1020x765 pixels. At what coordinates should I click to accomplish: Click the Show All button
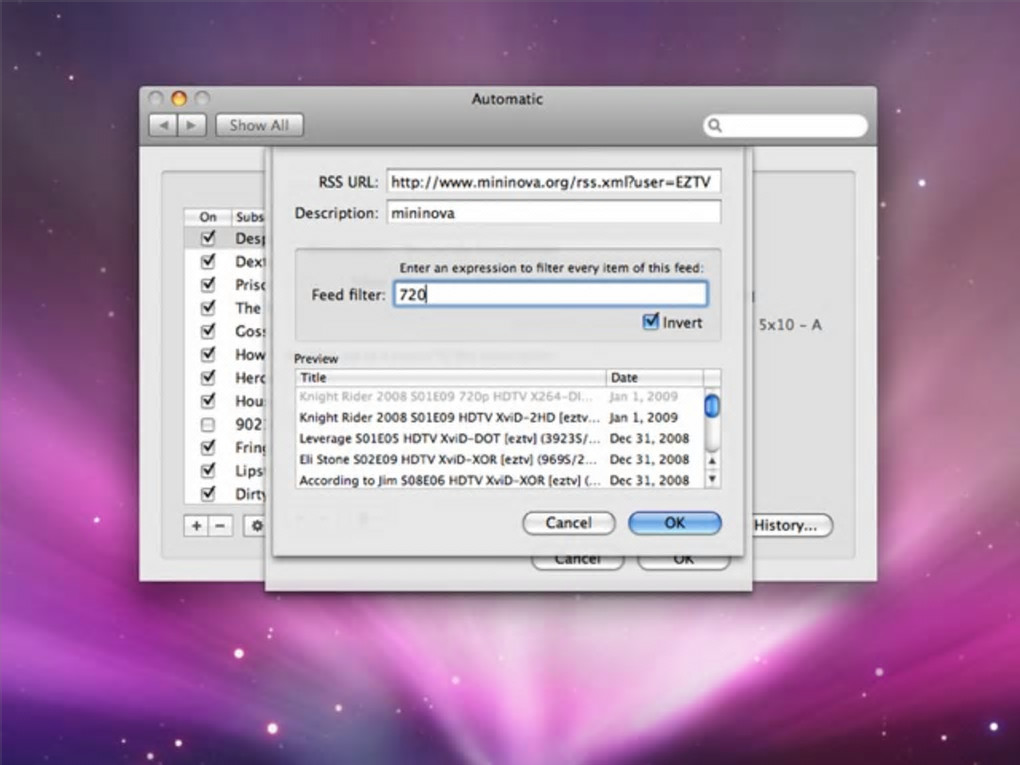point(260,125)
